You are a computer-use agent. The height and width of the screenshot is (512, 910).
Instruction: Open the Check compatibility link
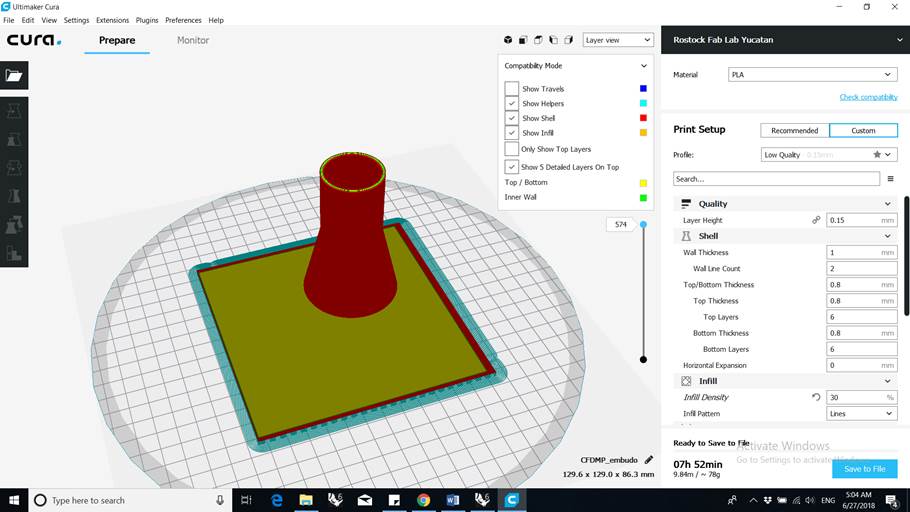click(868, 97)
